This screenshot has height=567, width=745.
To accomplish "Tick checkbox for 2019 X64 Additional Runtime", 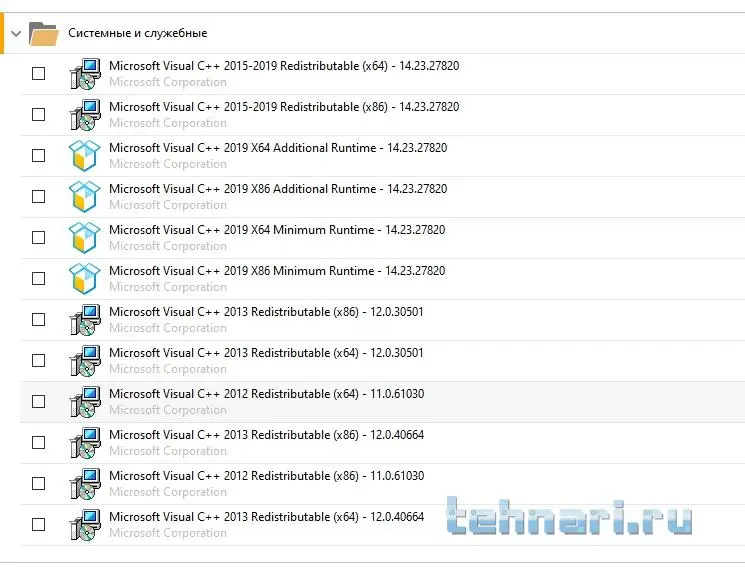I will pos(39,156).
